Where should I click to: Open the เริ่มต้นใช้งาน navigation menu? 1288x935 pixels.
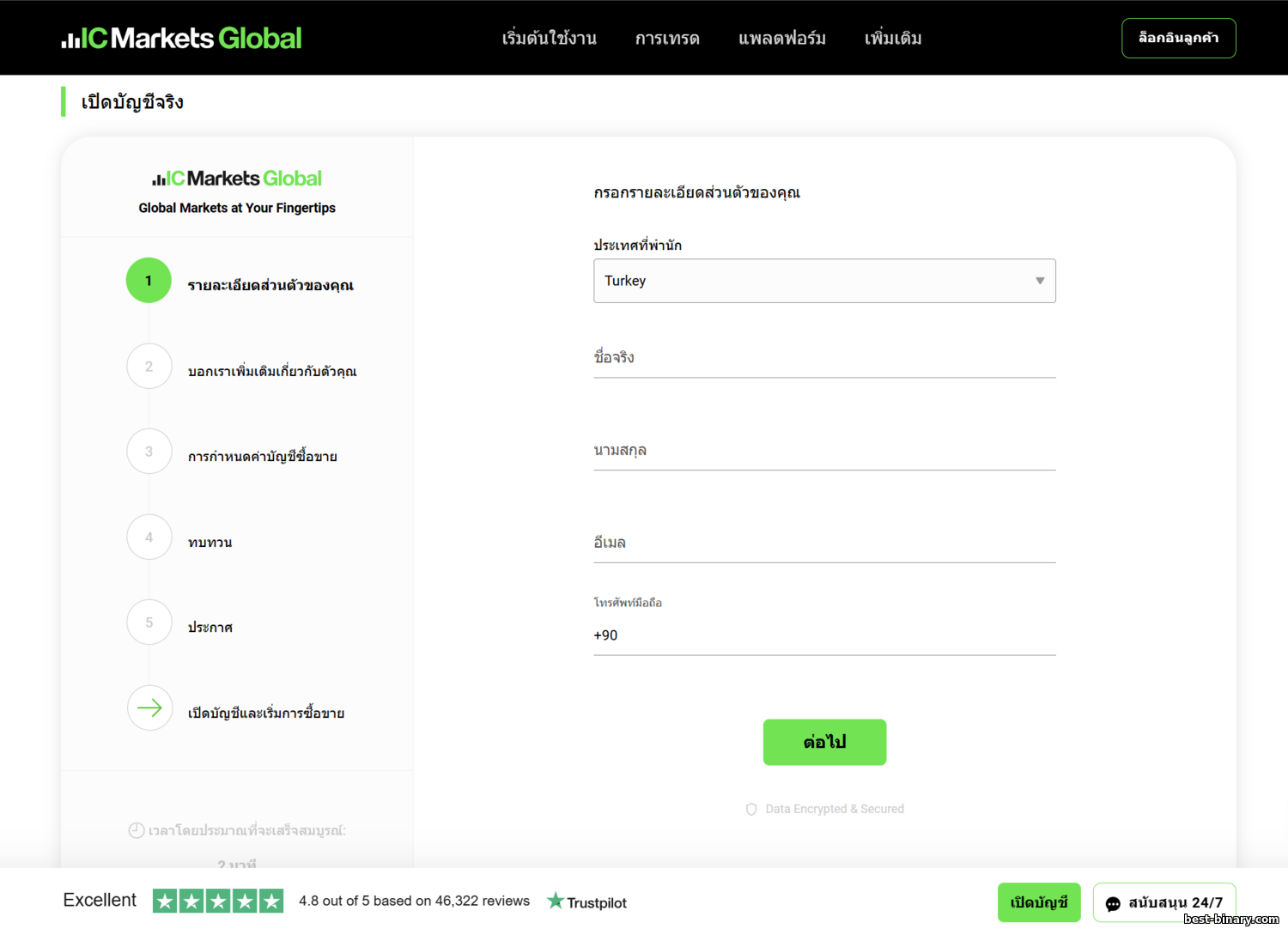point(549,39)
